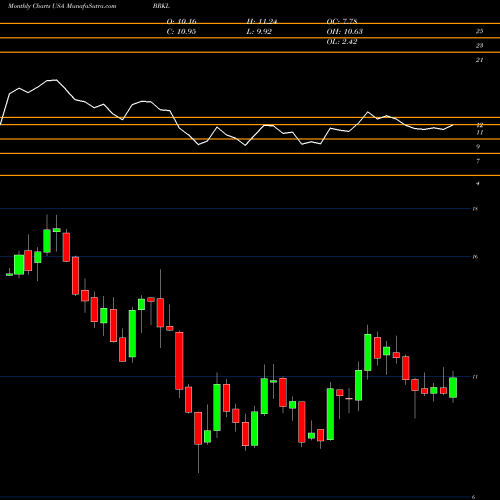500x500 pixels.
Task: Select the 'H: 11.24' high value
Action: point(262,21)
